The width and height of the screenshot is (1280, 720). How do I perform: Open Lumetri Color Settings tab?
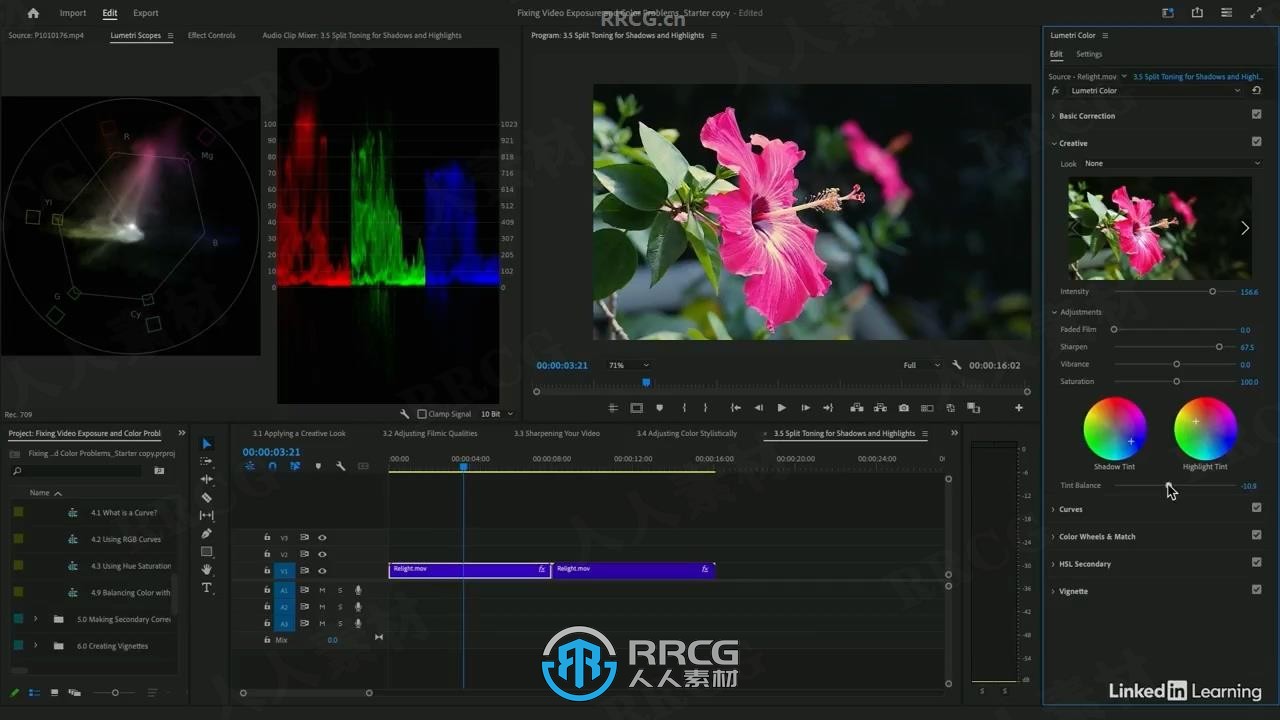[1089, 54]
